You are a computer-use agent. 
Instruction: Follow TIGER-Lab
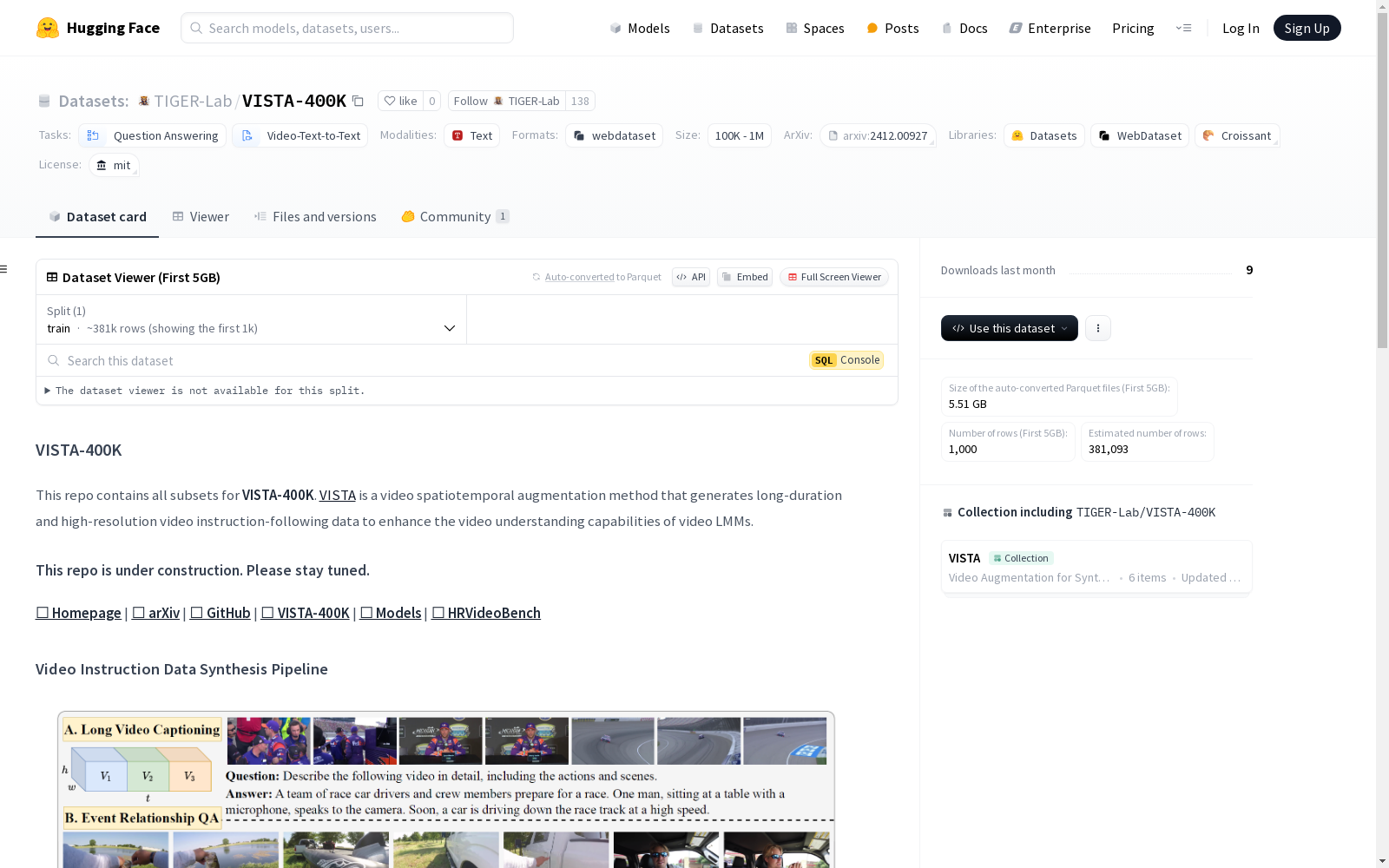(507, 101)
